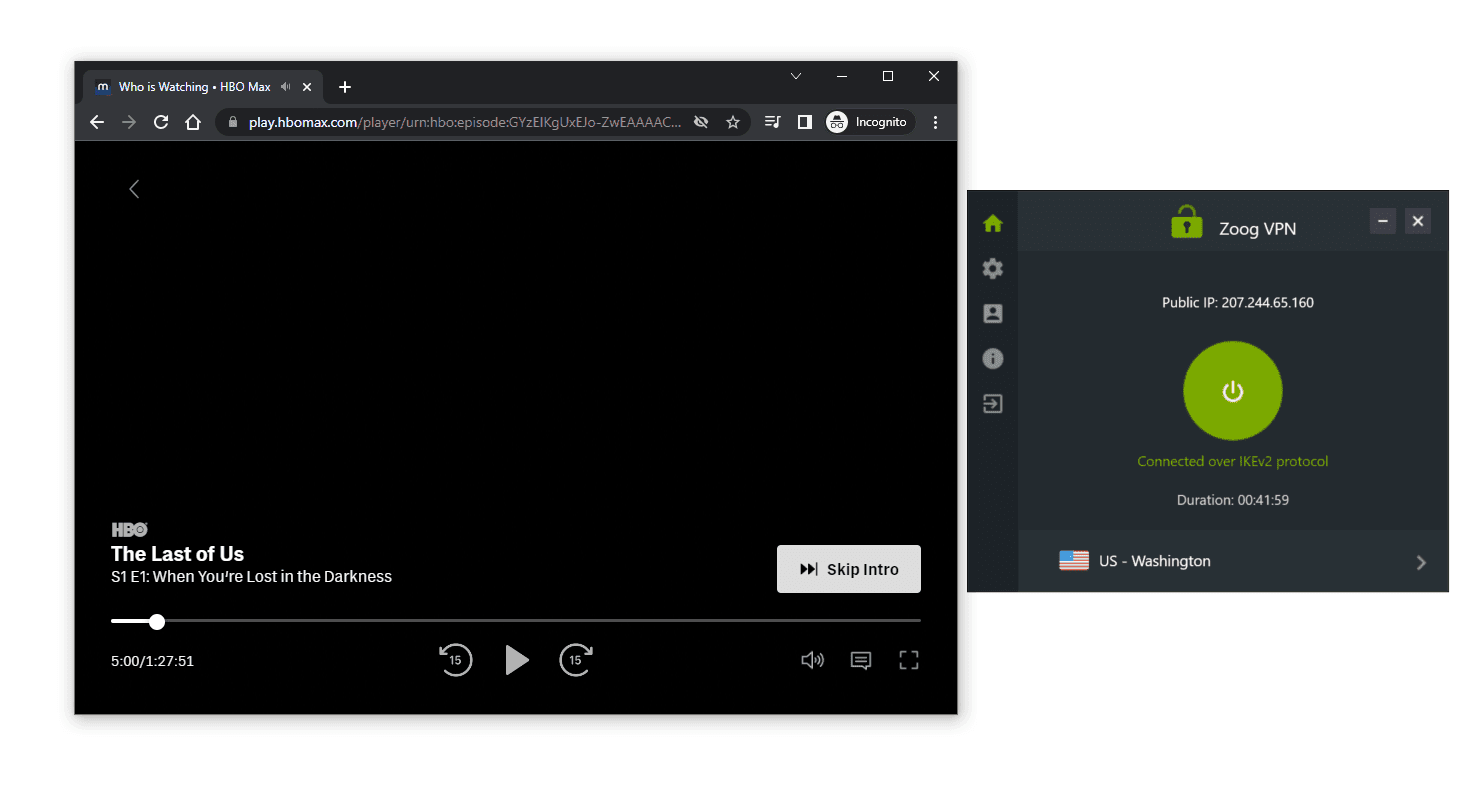Viewport: 1477px width, 799px height.
Task: Toggle site permissions via the eye icon
Action: (701, 121)
